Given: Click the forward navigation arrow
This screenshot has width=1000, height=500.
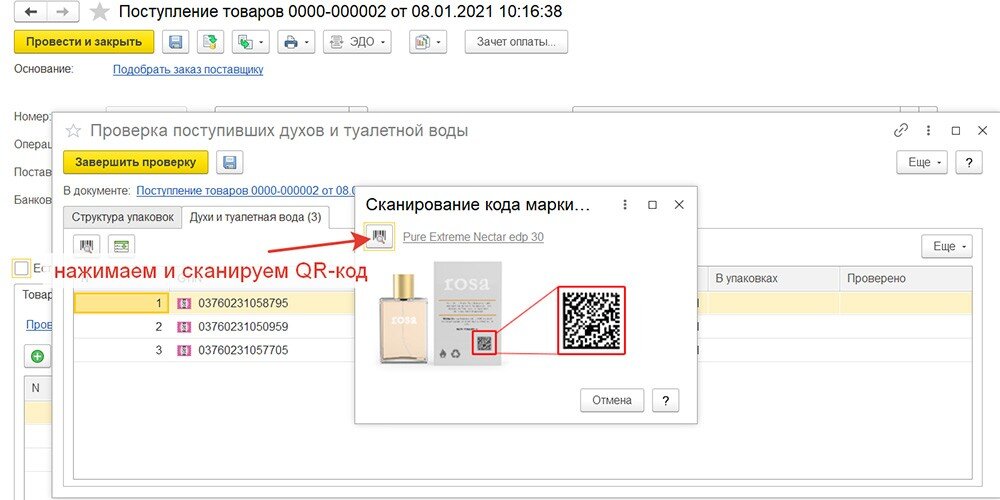Looking at the screenshot, I should click(63, 11).
